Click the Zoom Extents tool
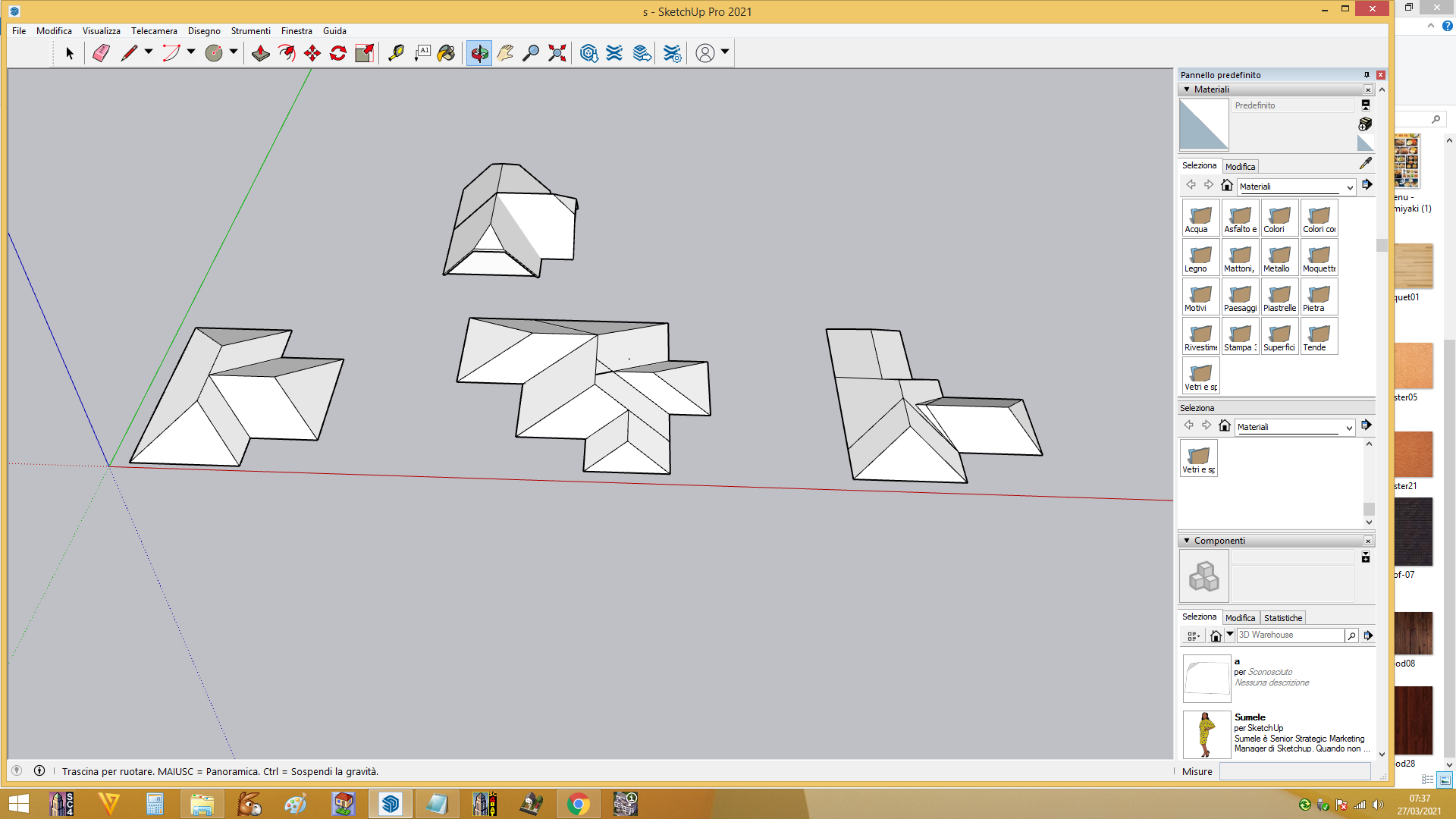1456x819 pixels. point(557,53)
